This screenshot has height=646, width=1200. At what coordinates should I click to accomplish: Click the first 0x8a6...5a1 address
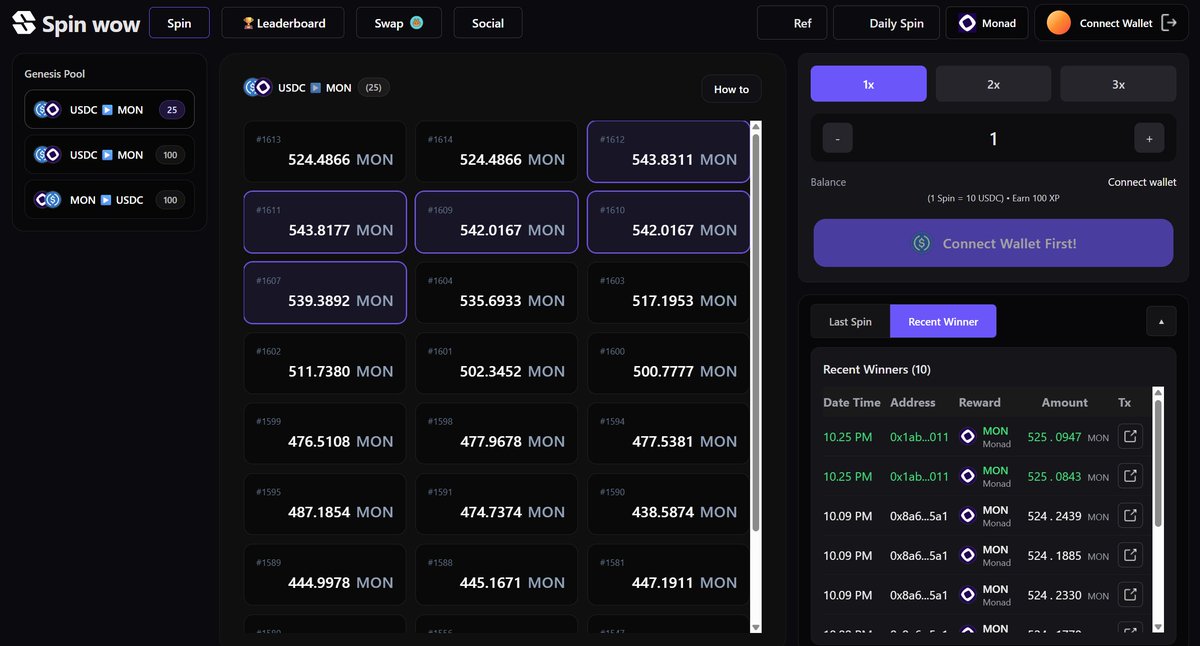919,516
